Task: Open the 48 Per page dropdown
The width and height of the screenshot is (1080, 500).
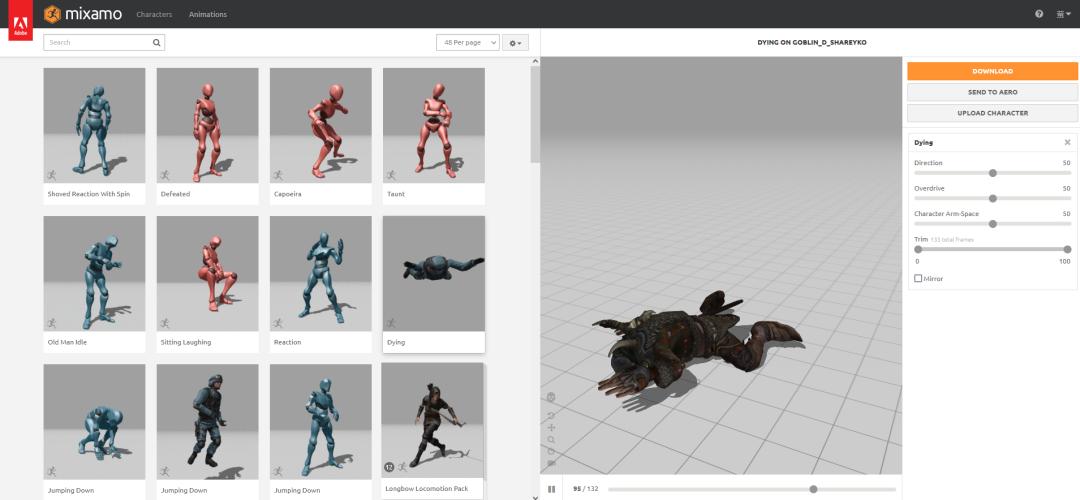Action: point(467,43)
